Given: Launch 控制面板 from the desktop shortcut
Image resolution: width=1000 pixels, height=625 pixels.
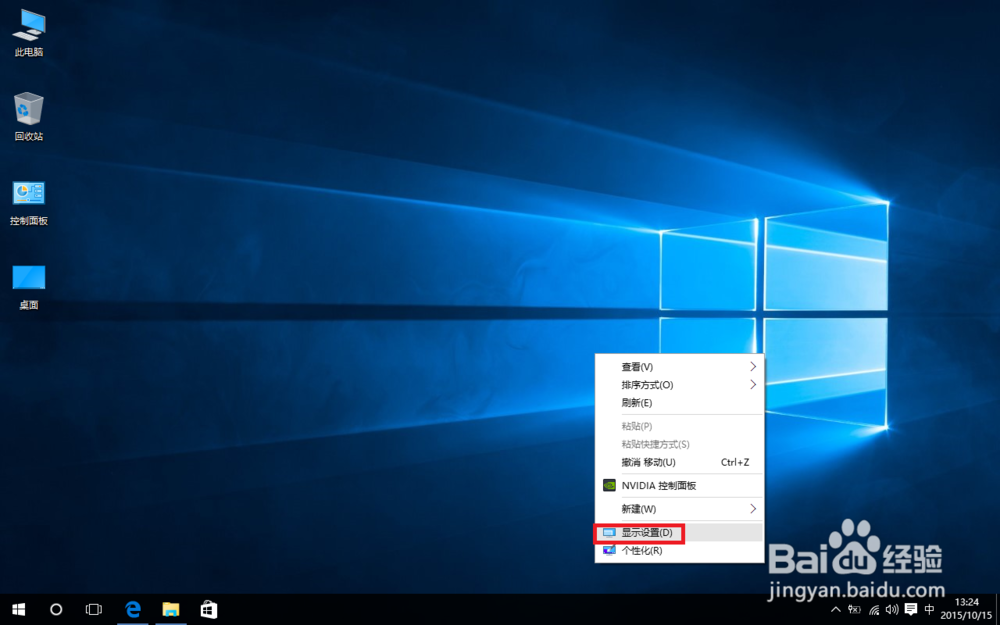Looking at the screenshot, I should coord(27,193).
